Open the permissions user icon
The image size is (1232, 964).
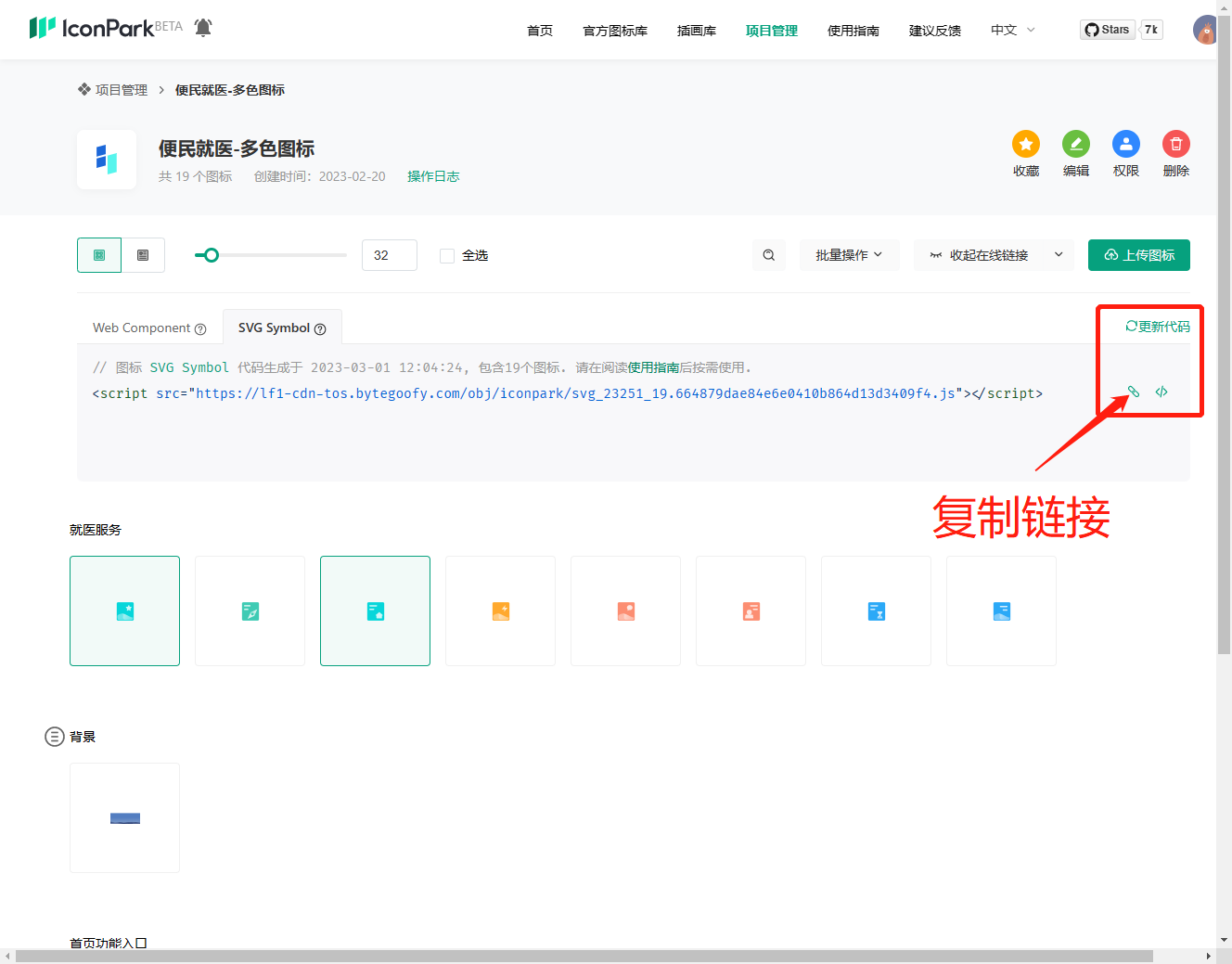point(1126,144)
